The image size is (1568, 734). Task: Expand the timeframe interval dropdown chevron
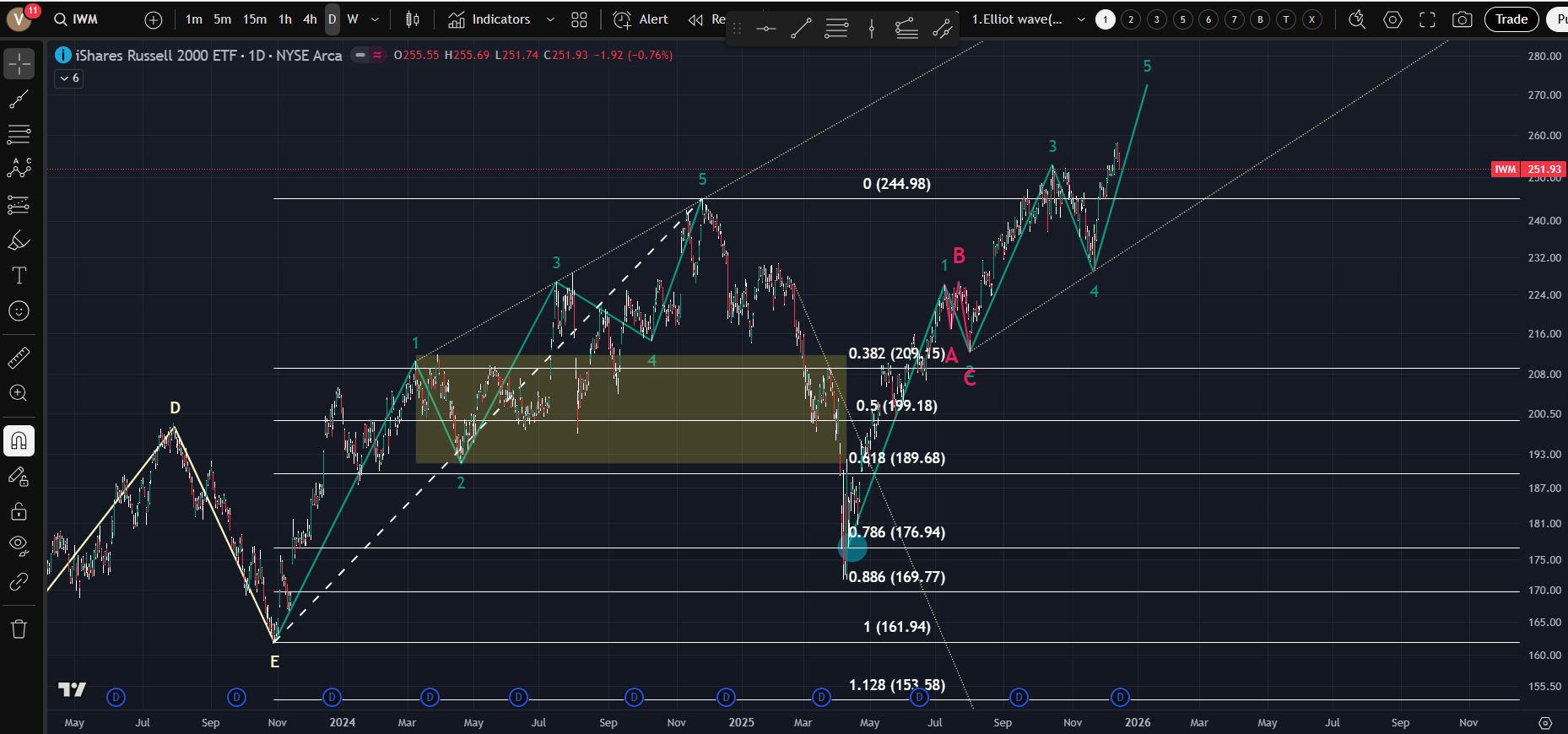pyautogui.click(x=376, y=19)
